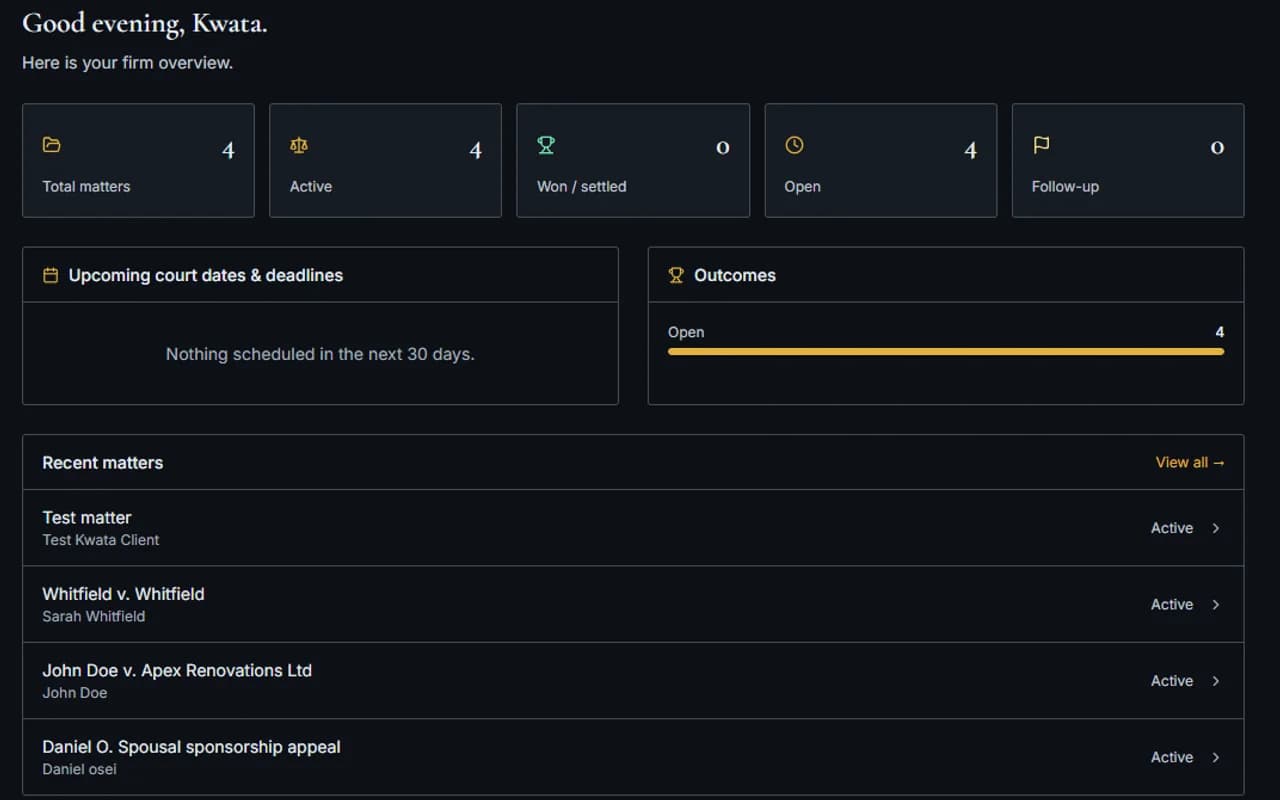
Task: Click the trophy icon on Won / settled card
Action: tap(546, 145)
